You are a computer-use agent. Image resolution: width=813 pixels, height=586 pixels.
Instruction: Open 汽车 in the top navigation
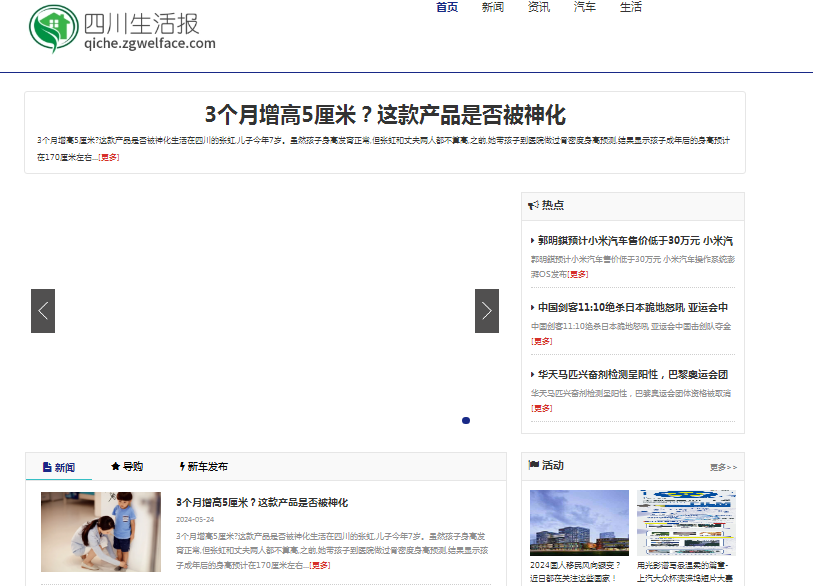coord(585,7)
